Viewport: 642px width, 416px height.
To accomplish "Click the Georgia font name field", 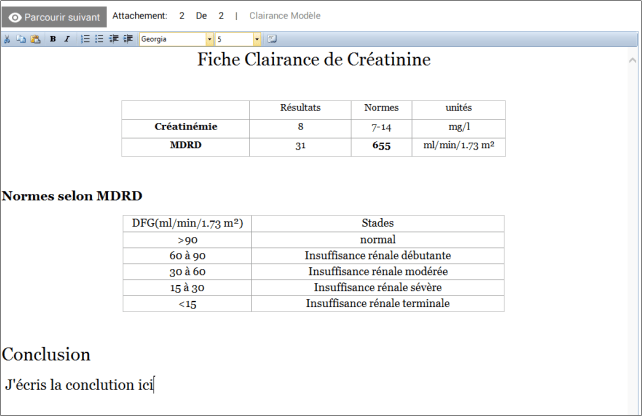I will (x=171, y=39).
